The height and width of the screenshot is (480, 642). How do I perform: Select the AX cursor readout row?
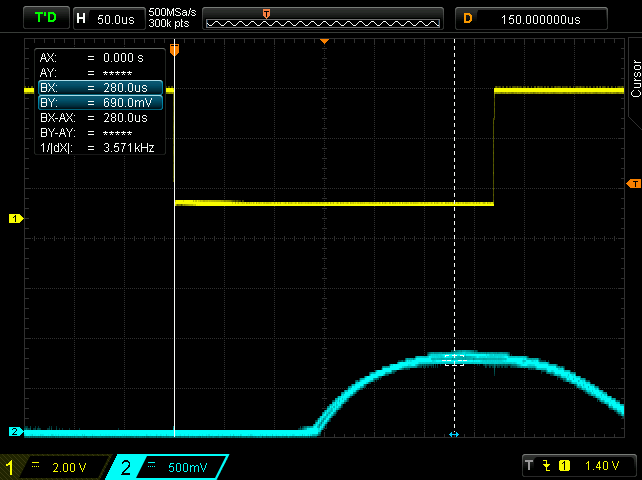tap(100, 58)
